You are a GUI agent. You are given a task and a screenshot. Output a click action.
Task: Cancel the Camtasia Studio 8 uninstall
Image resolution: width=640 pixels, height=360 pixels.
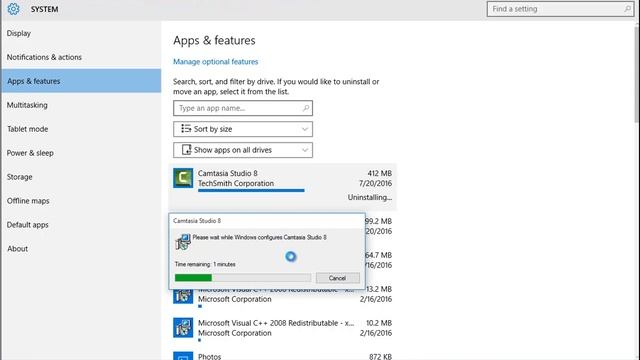pyautogui.click(x=338, y=278)
